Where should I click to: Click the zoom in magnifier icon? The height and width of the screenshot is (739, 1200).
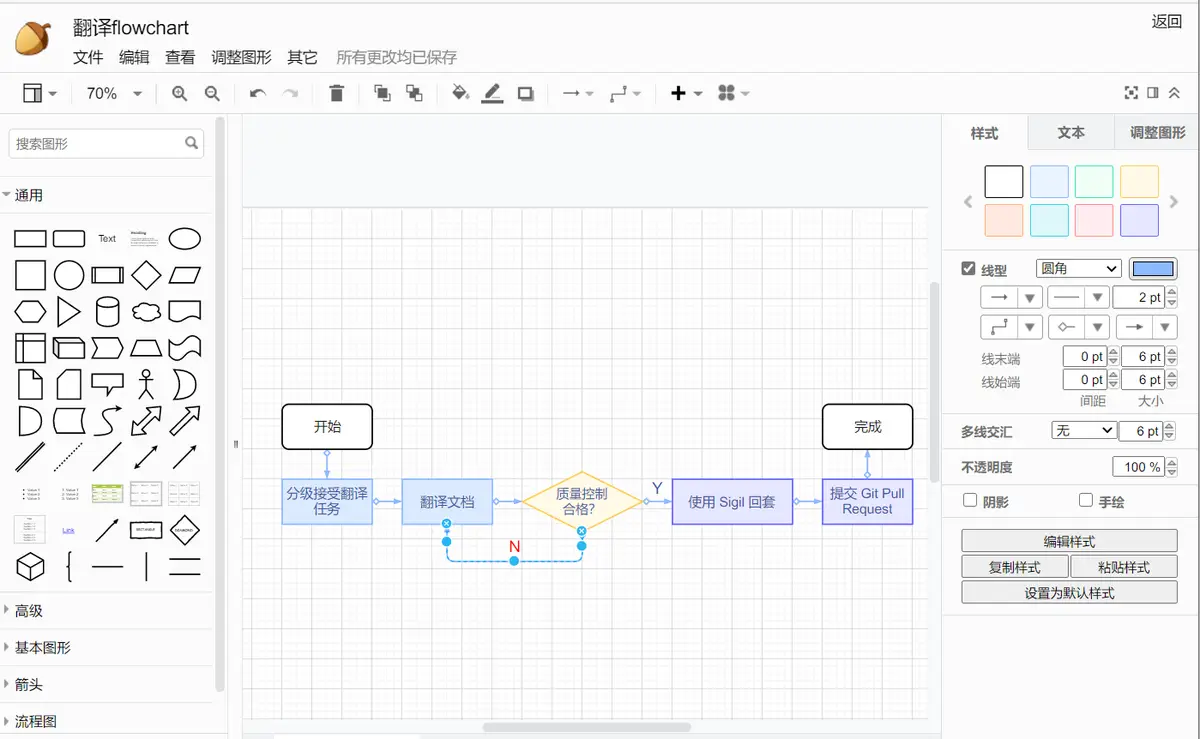click(x=180, y=93)
